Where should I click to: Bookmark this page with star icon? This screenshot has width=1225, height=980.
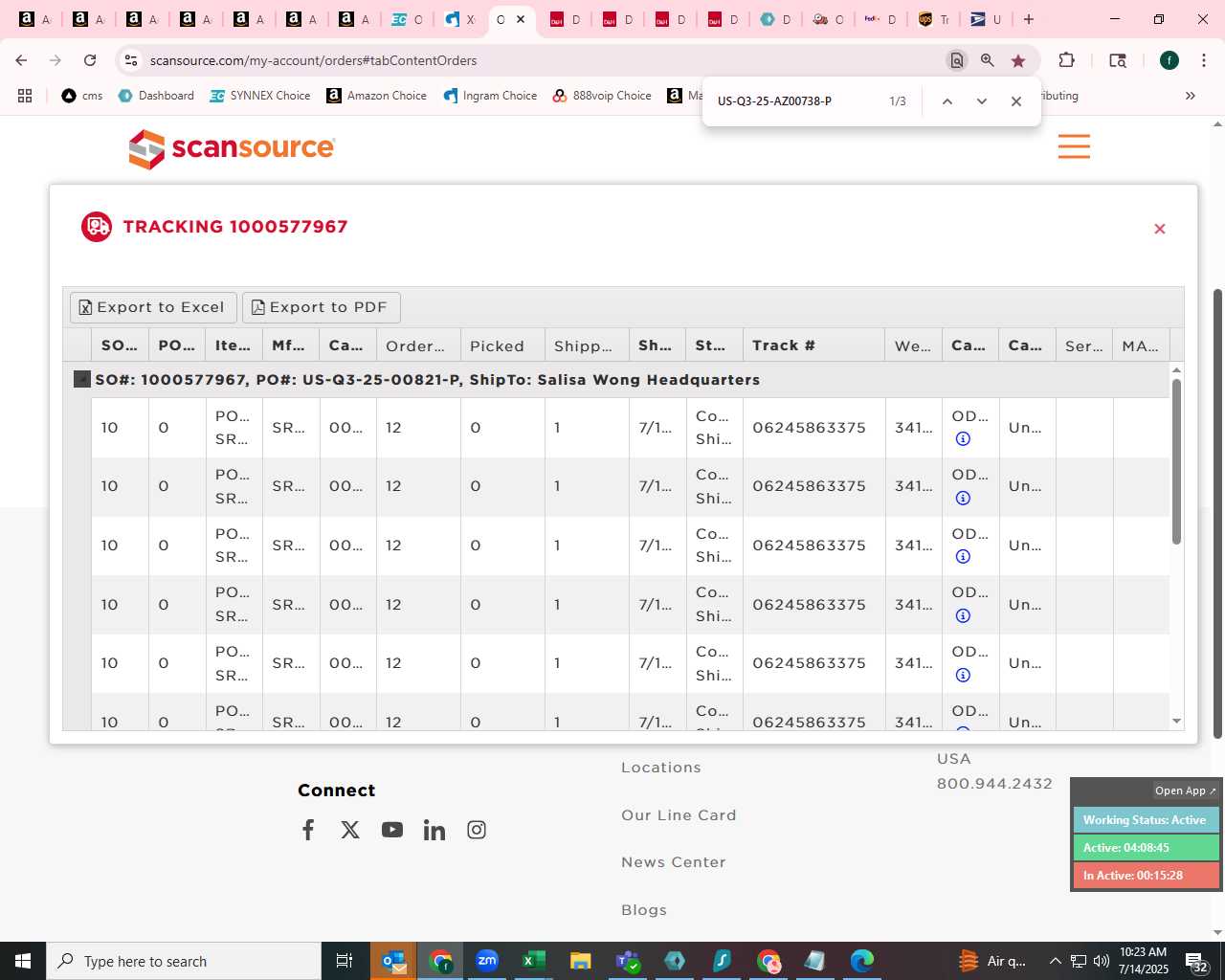coord(1018,60)
